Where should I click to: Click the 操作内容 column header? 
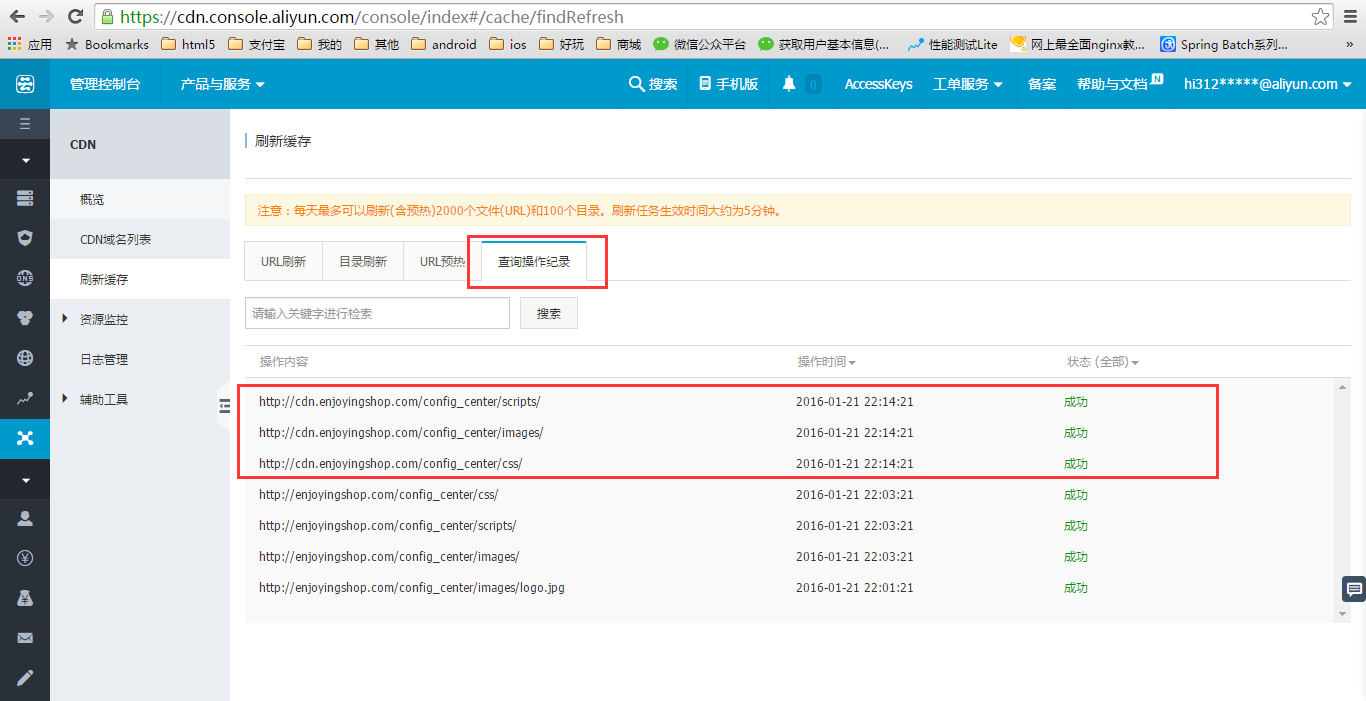tap(284, 362)
